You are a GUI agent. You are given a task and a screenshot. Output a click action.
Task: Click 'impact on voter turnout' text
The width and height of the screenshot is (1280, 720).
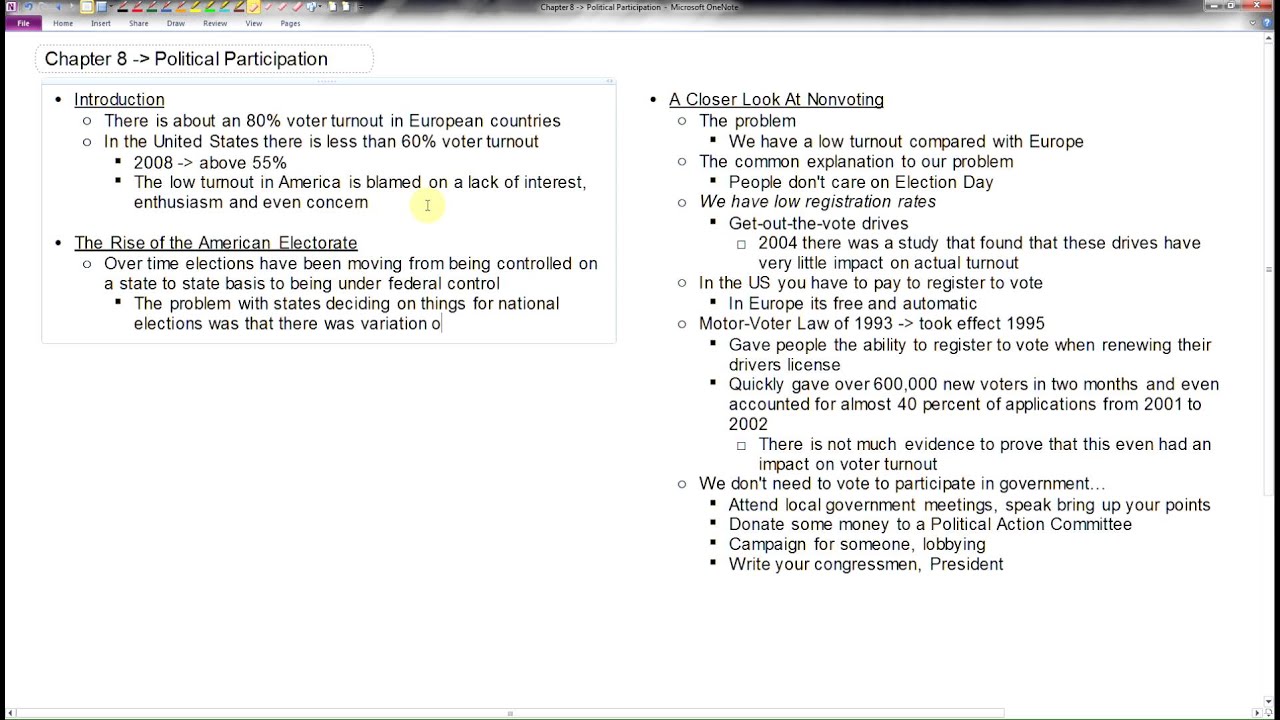point(848,464)
